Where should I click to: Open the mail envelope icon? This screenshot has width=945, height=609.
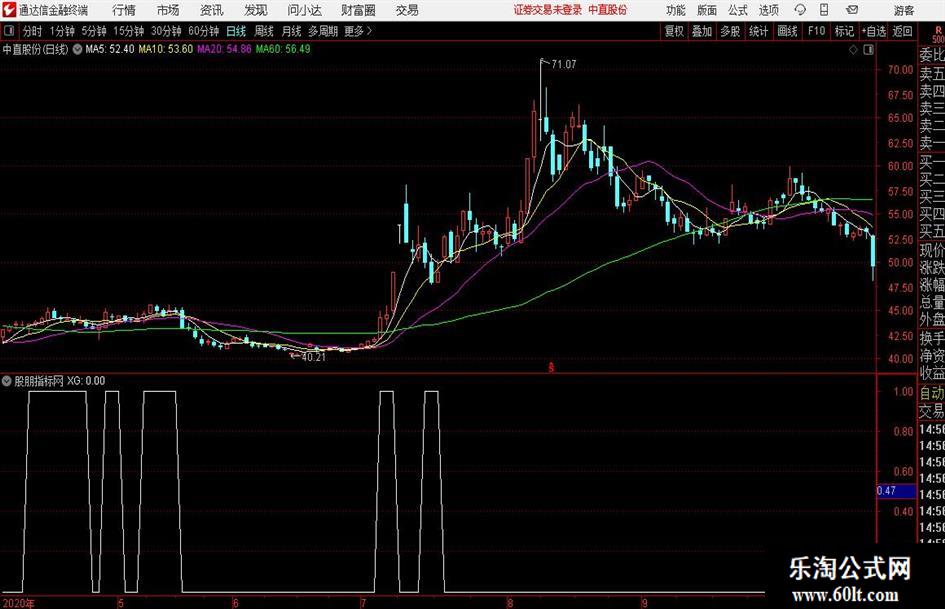click(x=852, y=10)
